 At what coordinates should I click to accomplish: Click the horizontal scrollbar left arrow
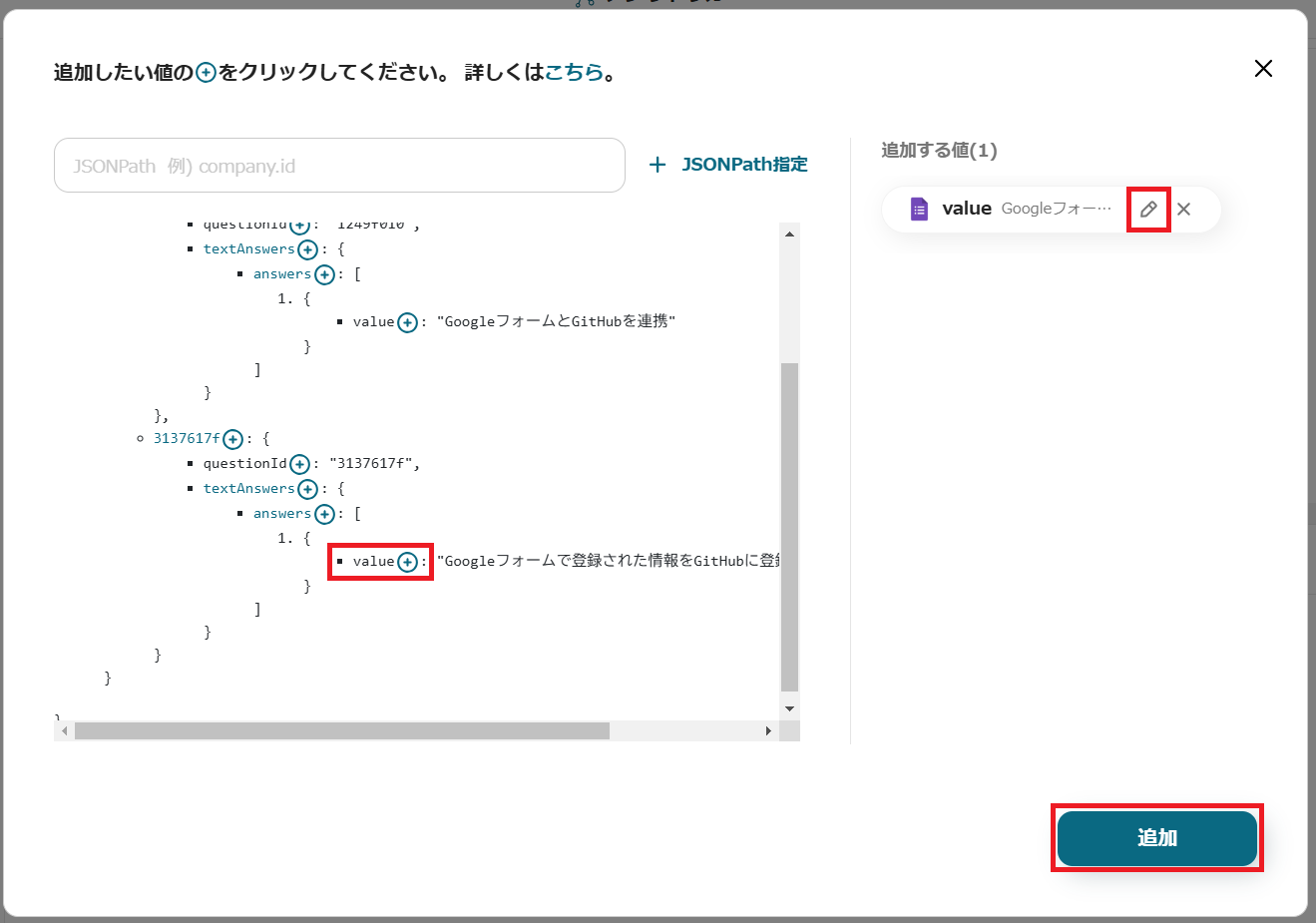pyautogui.click(x=64, y=731)
